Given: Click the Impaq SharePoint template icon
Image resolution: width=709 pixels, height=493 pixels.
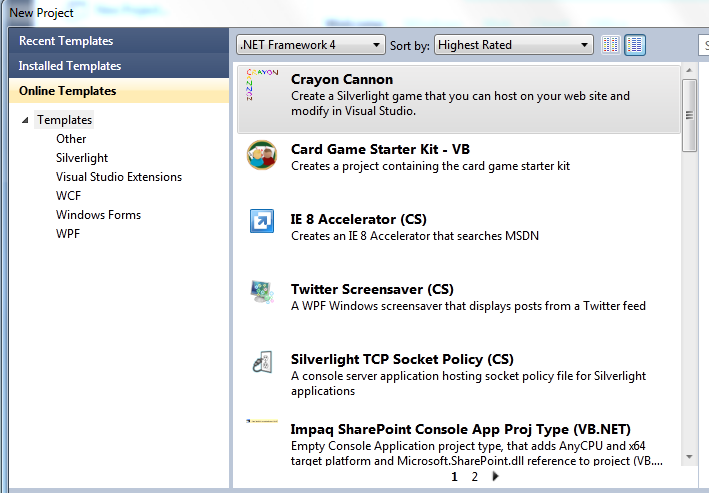Looking at the screenshot, I should [x=262, y=421].
